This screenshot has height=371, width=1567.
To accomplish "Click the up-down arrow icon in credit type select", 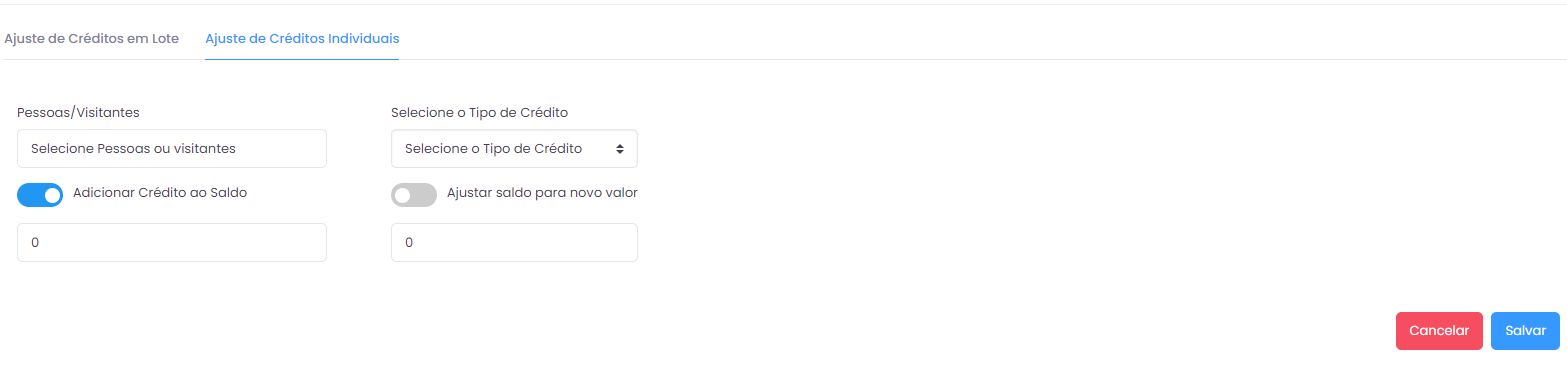I will 620,148.
